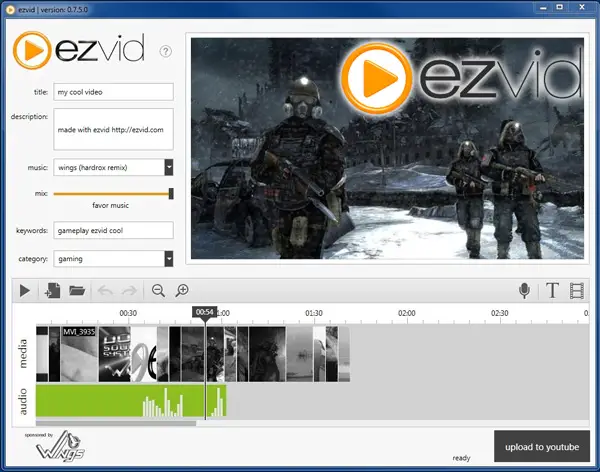Open the music dropdown arrow
The height and width of the screenshot is (472, 600).
tap(169, 167)
